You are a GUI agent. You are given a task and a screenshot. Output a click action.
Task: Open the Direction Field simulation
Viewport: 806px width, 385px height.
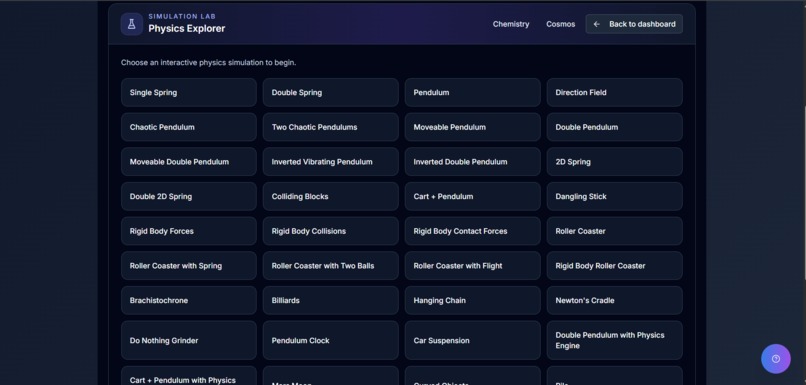[614, 93]
